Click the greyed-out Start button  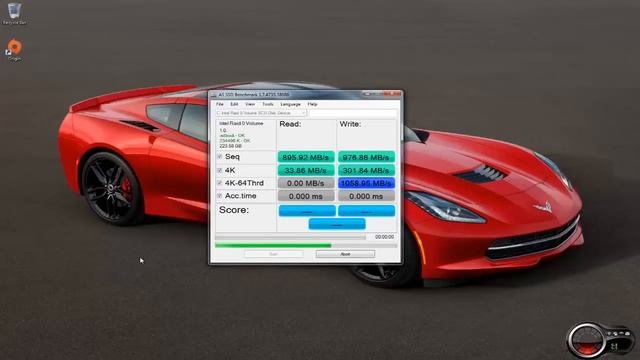tap(274, 254)
